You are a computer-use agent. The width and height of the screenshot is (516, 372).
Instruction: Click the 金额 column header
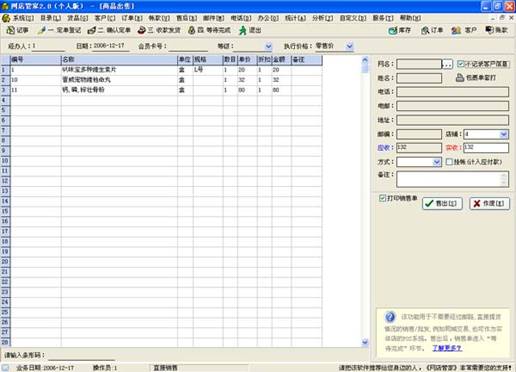point(282,60)
